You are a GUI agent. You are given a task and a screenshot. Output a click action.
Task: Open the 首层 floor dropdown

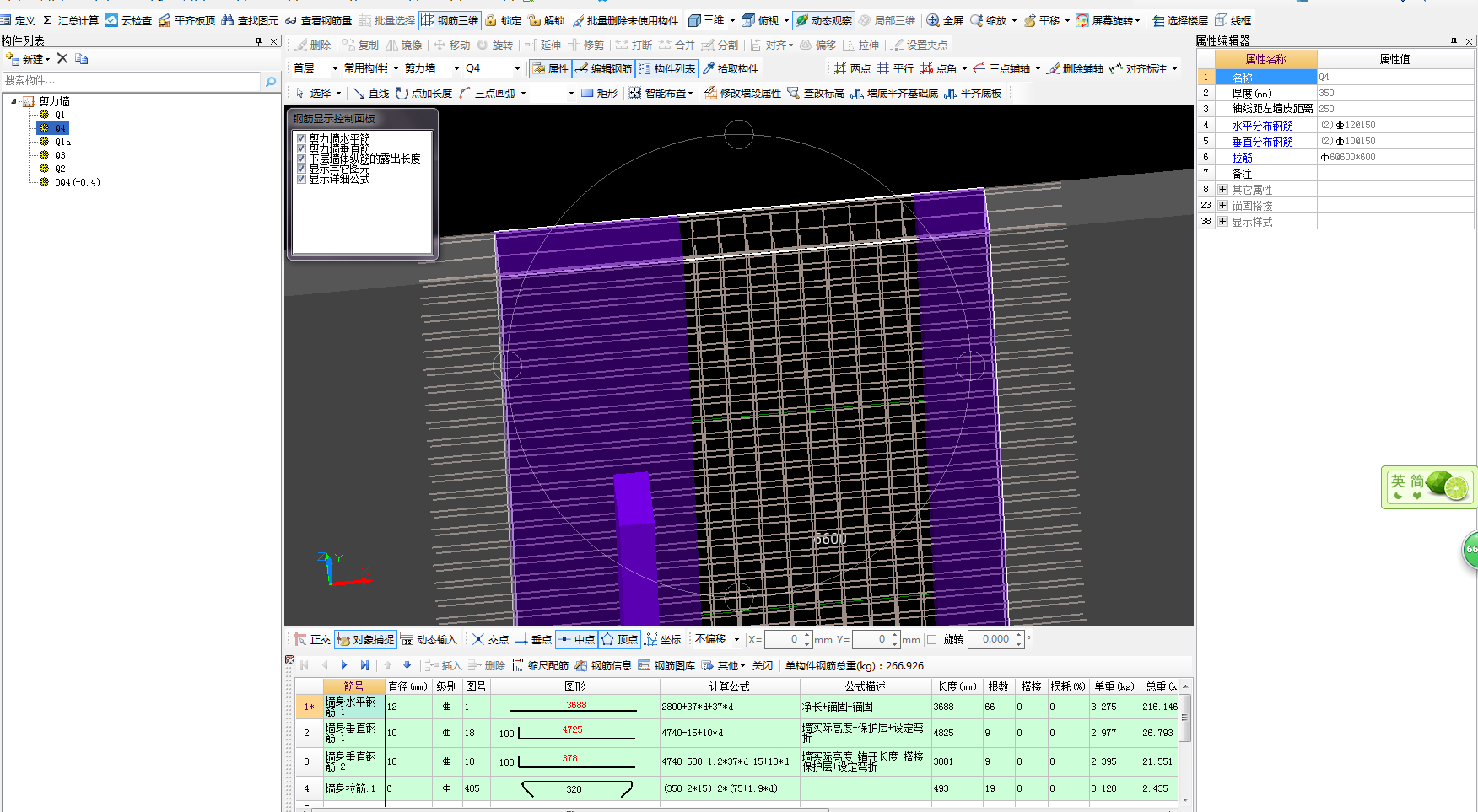(x=316, y=68)
